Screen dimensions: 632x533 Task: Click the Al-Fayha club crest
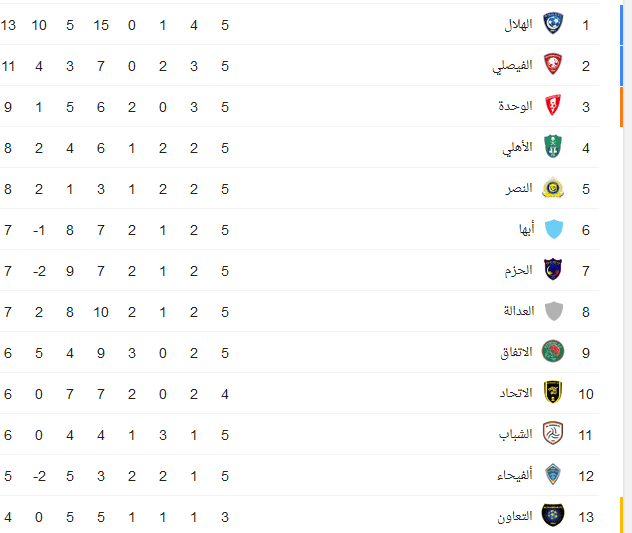tap(553, 475)
